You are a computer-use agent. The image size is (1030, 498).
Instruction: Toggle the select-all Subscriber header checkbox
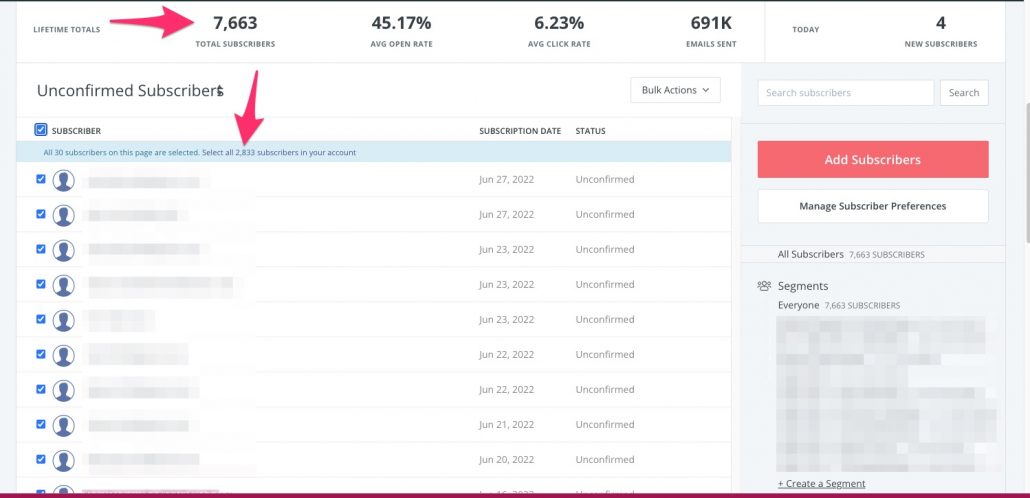click(x=41, y=130)
